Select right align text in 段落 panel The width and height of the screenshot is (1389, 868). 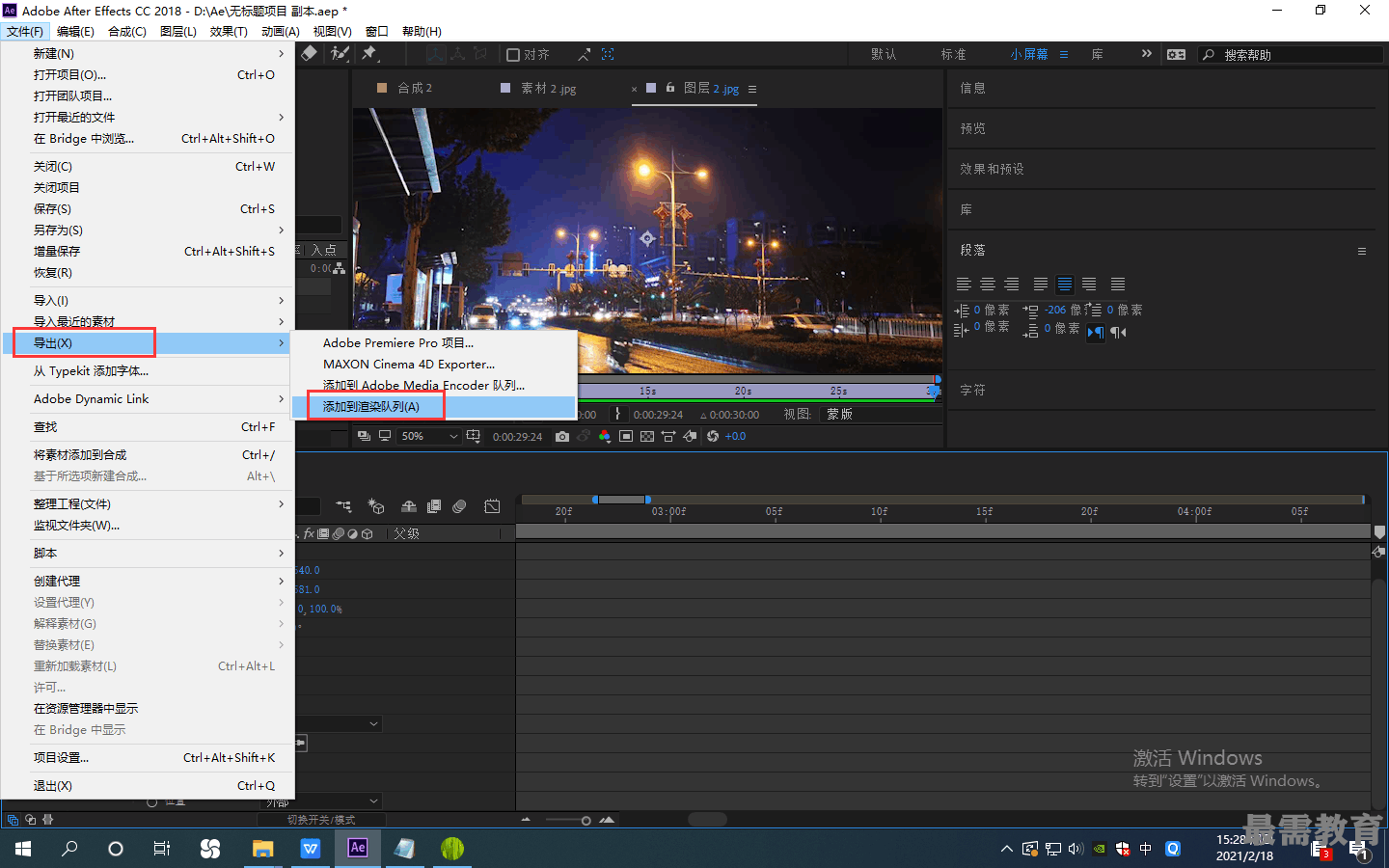(x=1012, y=285)
